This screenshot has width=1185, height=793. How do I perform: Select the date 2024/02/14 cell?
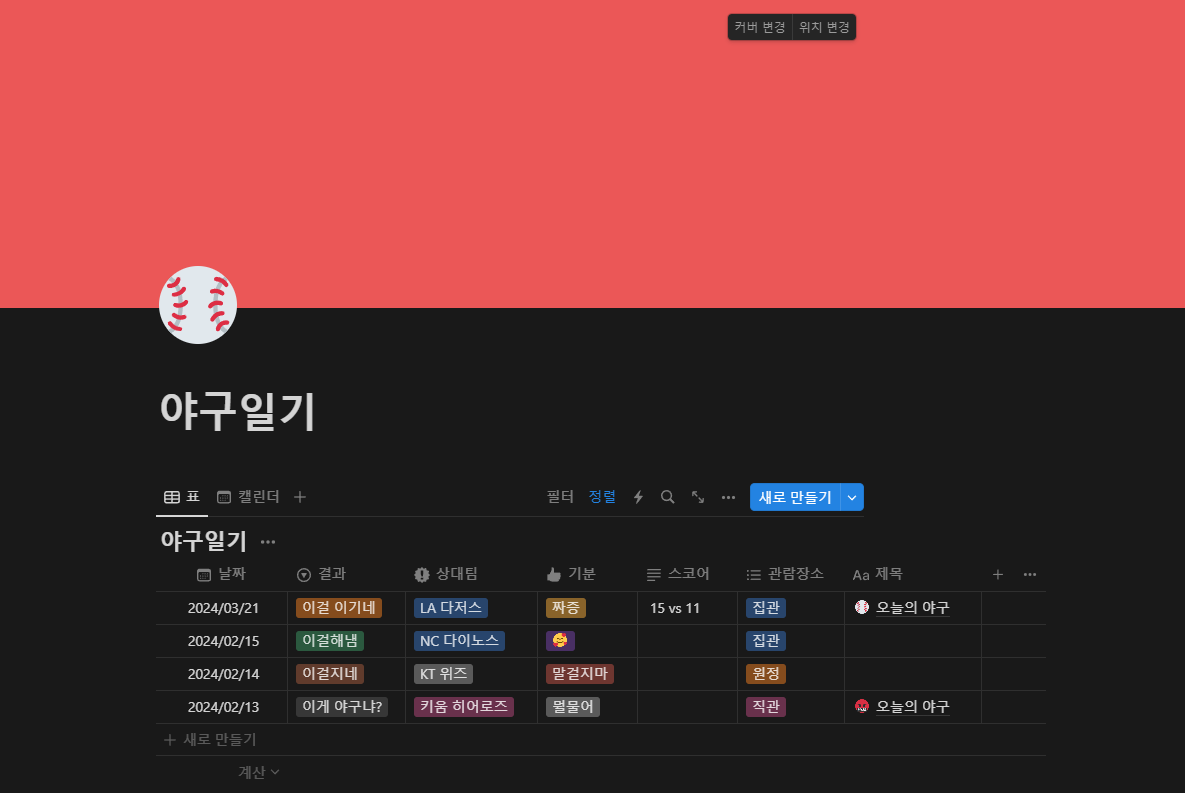coord(223,674)
